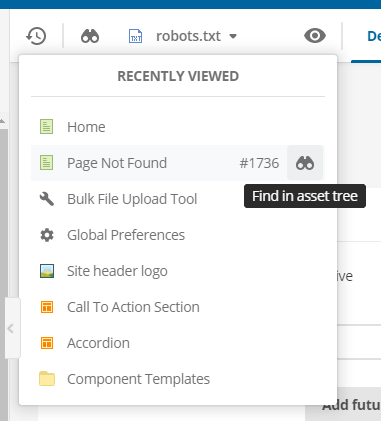Click the robots.txt asset name
381x421 pixels.
pyautogui.click(x=188, y=36)
